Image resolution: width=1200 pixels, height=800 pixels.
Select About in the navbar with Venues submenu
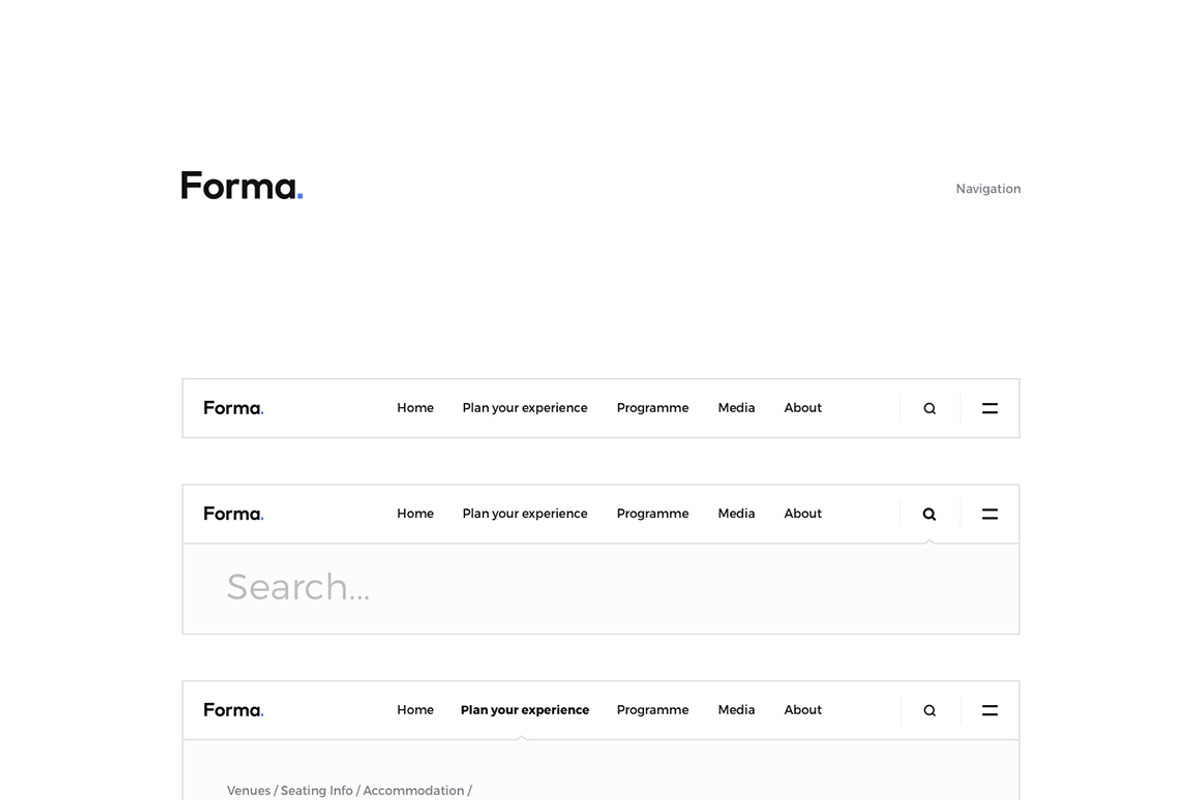coord(803,710)
